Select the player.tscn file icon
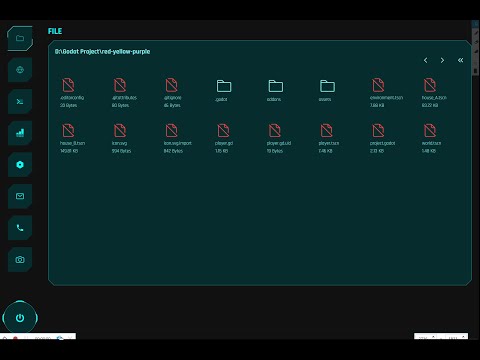The height and width of the screenshot is (360, 480). pos(327,130)
